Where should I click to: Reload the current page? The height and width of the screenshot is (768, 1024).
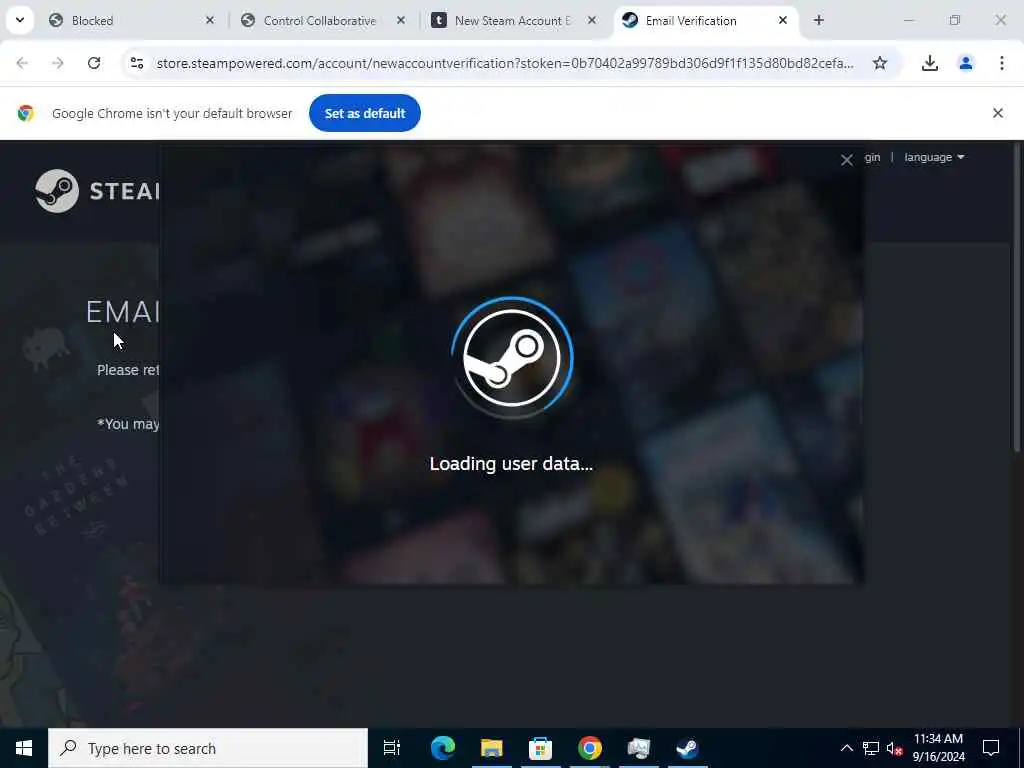[x=94, y=63]
